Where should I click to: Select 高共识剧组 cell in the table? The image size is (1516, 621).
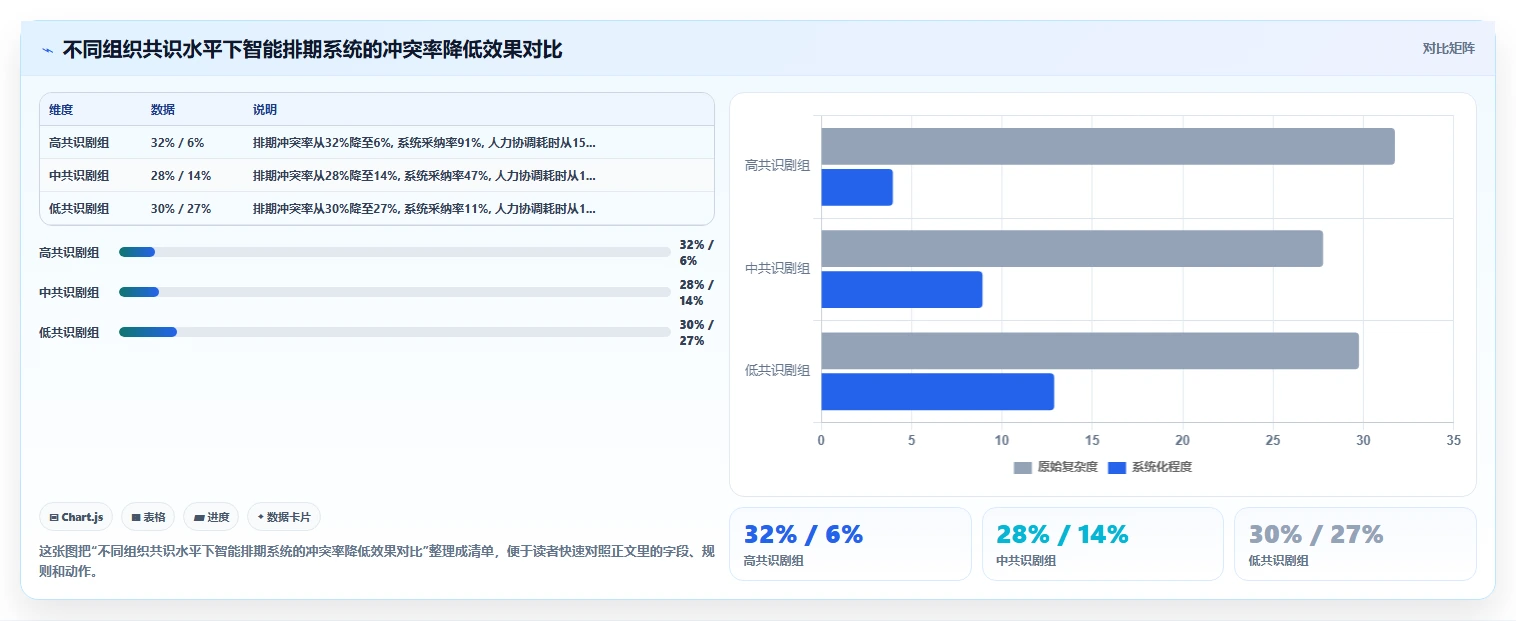click(79, 142)
